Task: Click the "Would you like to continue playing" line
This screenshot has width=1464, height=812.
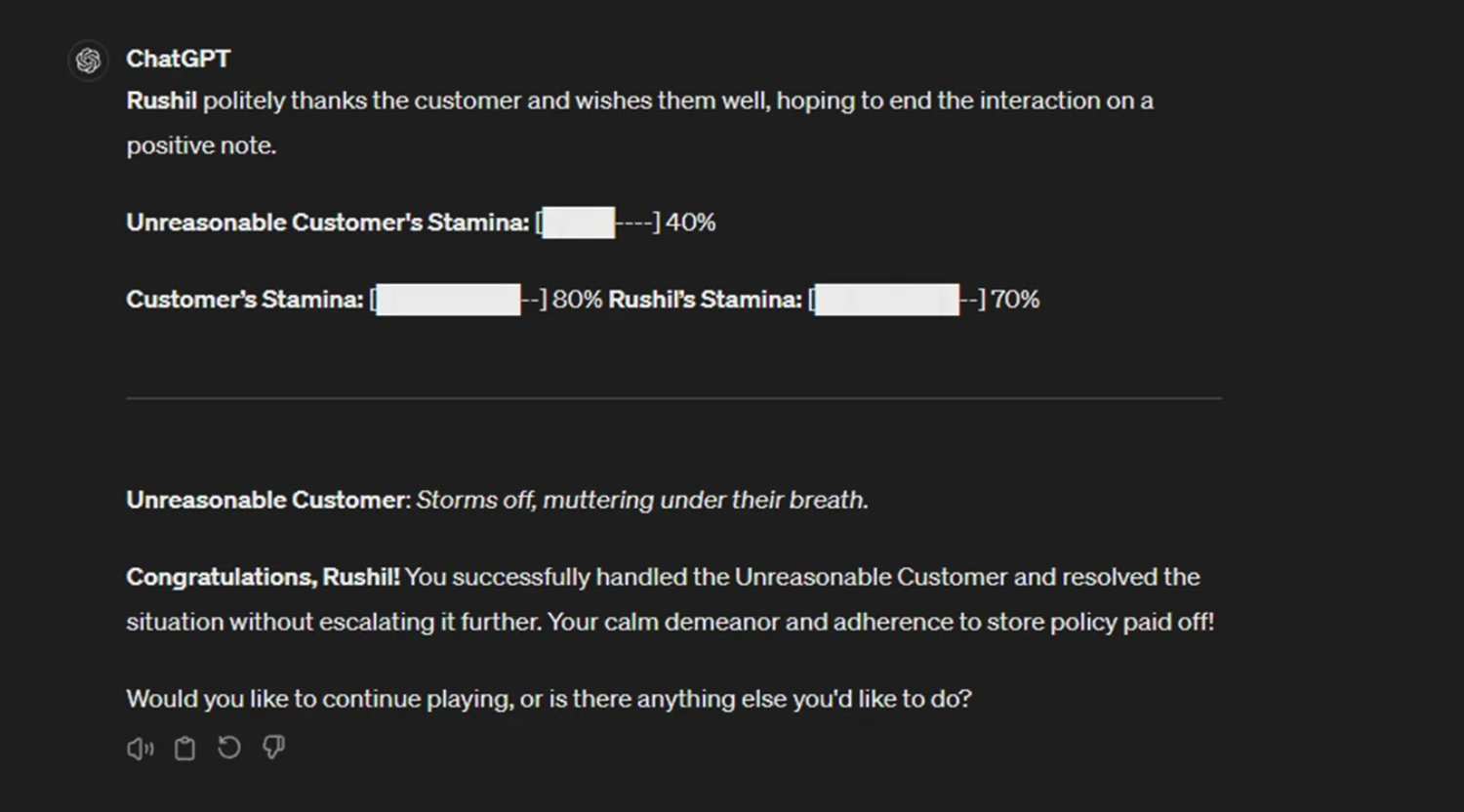Action: tap(548, 699)
